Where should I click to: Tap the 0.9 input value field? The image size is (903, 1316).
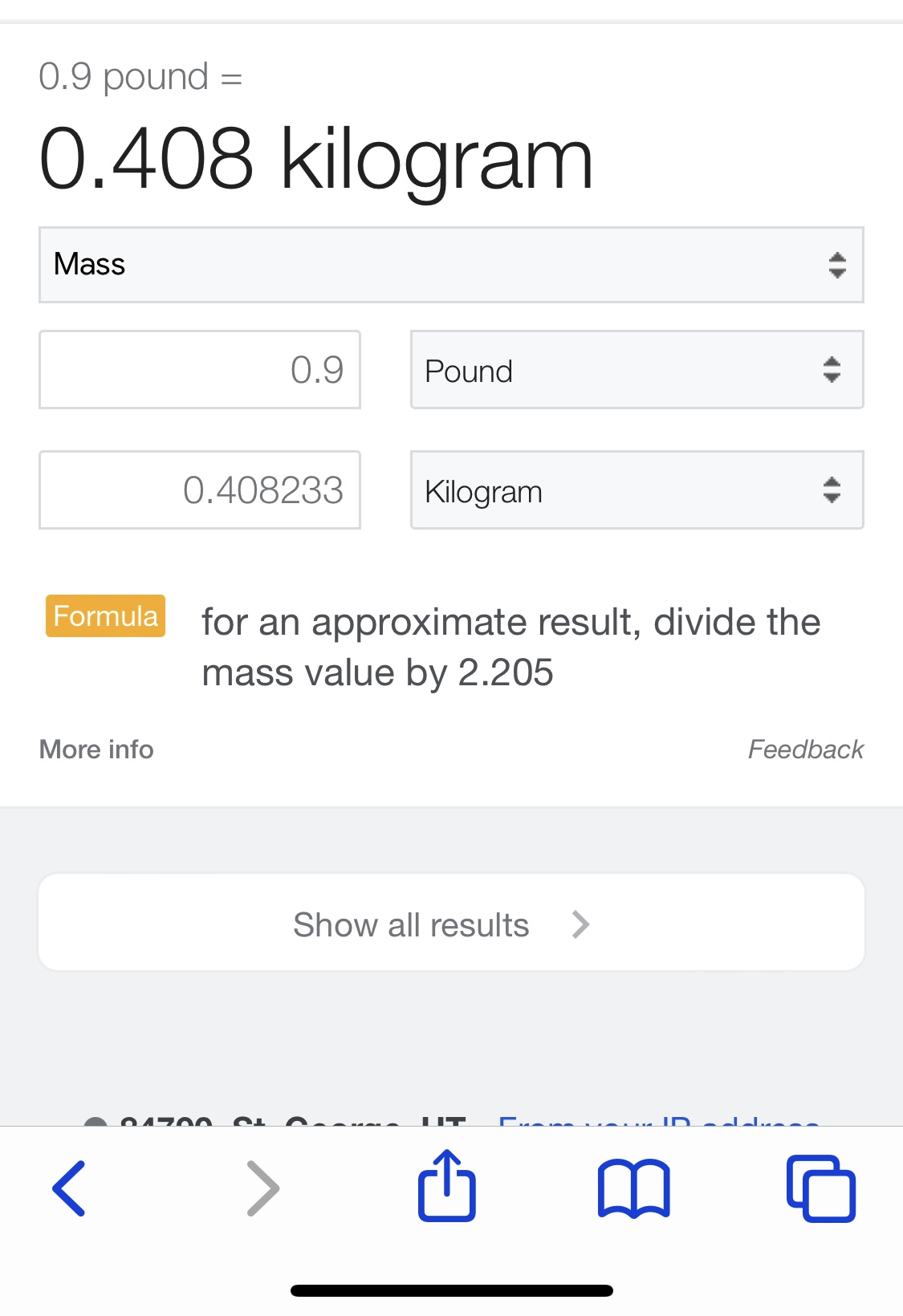[200, 370]
